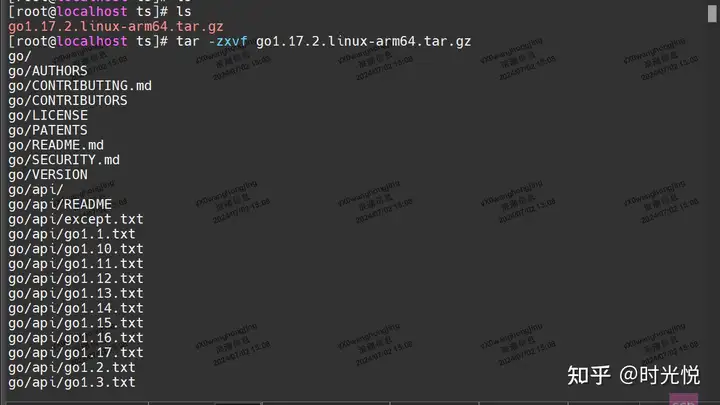Click the go/api/go1.10.txt output line
This screenshot has height=405, width=720.
click(76, 249)
